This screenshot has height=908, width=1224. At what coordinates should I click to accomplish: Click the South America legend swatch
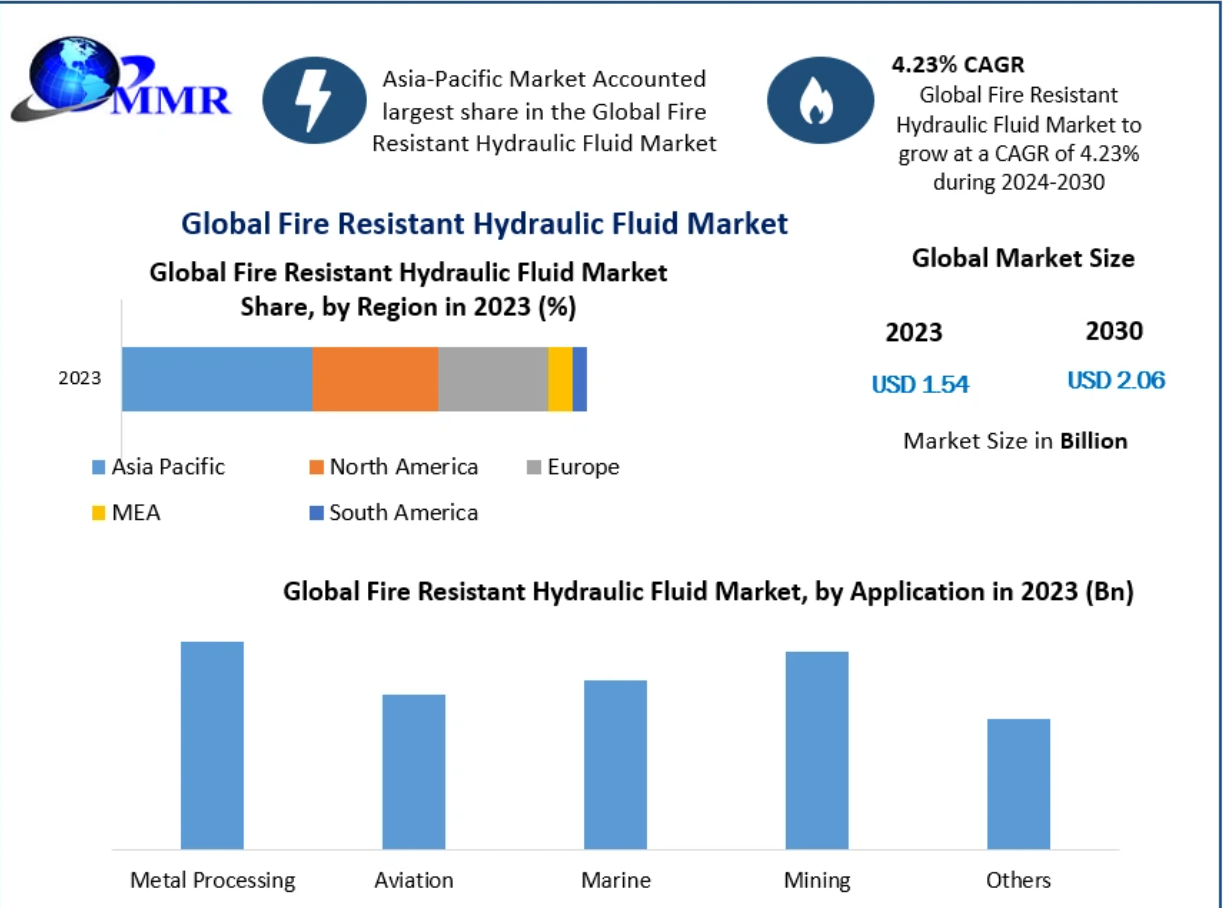pos(316,513)
